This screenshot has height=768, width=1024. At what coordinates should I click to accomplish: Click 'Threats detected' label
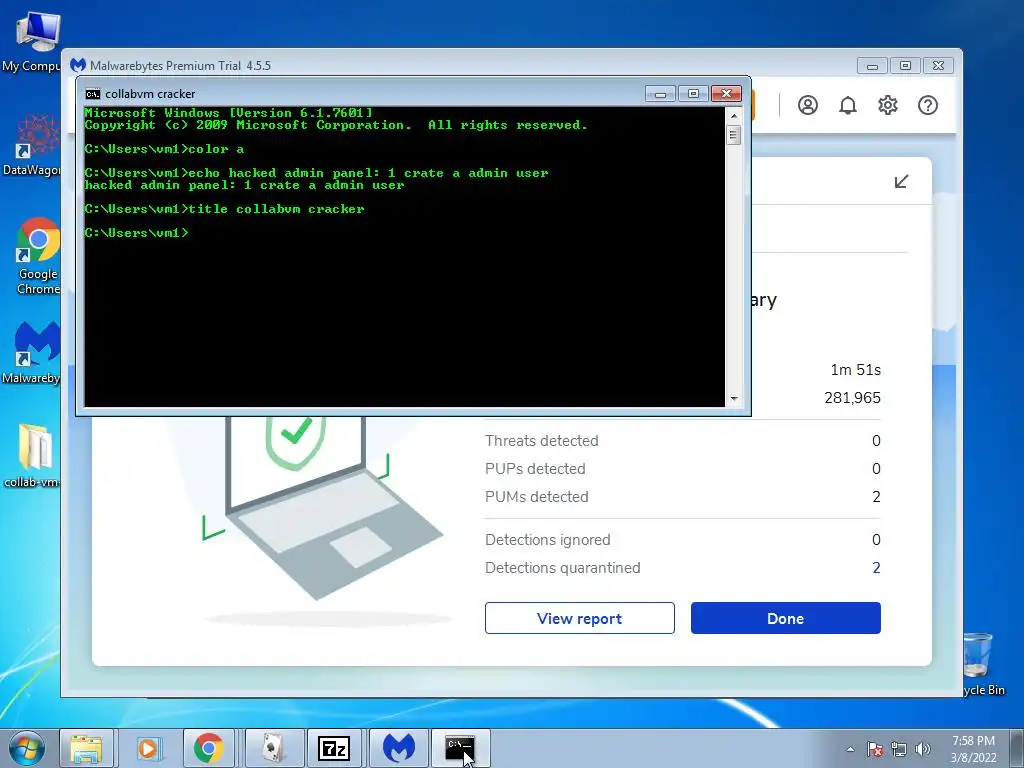click(x=541, y=441)
